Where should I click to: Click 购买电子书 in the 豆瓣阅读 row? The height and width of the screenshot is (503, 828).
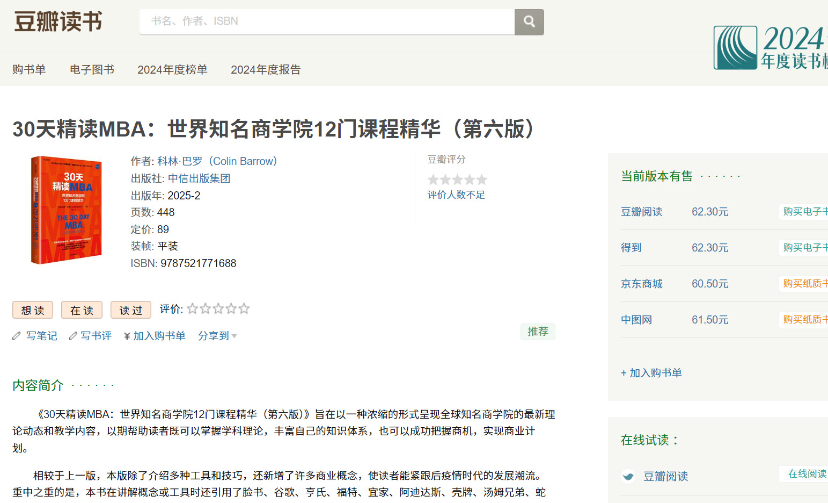tap(804, 212)
